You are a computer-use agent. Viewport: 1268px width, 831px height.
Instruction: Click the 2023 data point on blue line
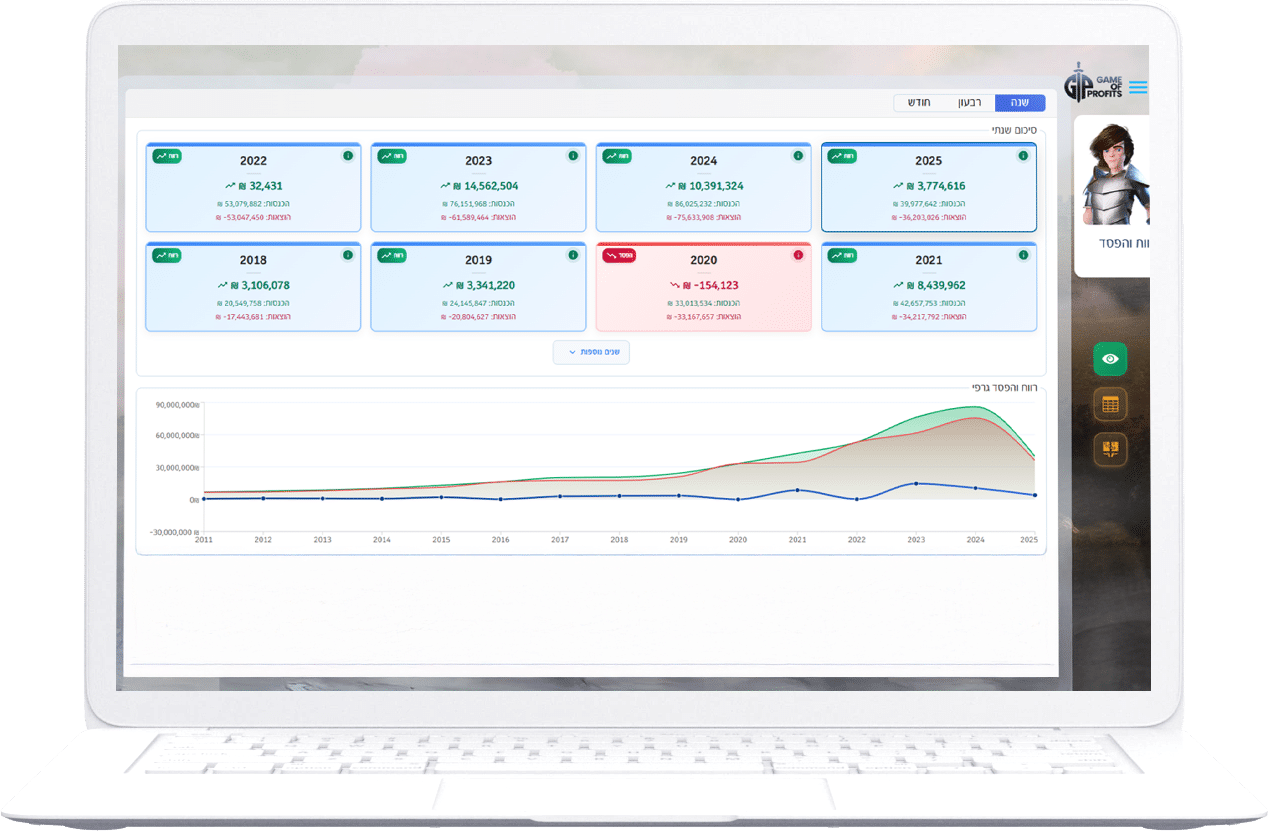tap(916, 484)
